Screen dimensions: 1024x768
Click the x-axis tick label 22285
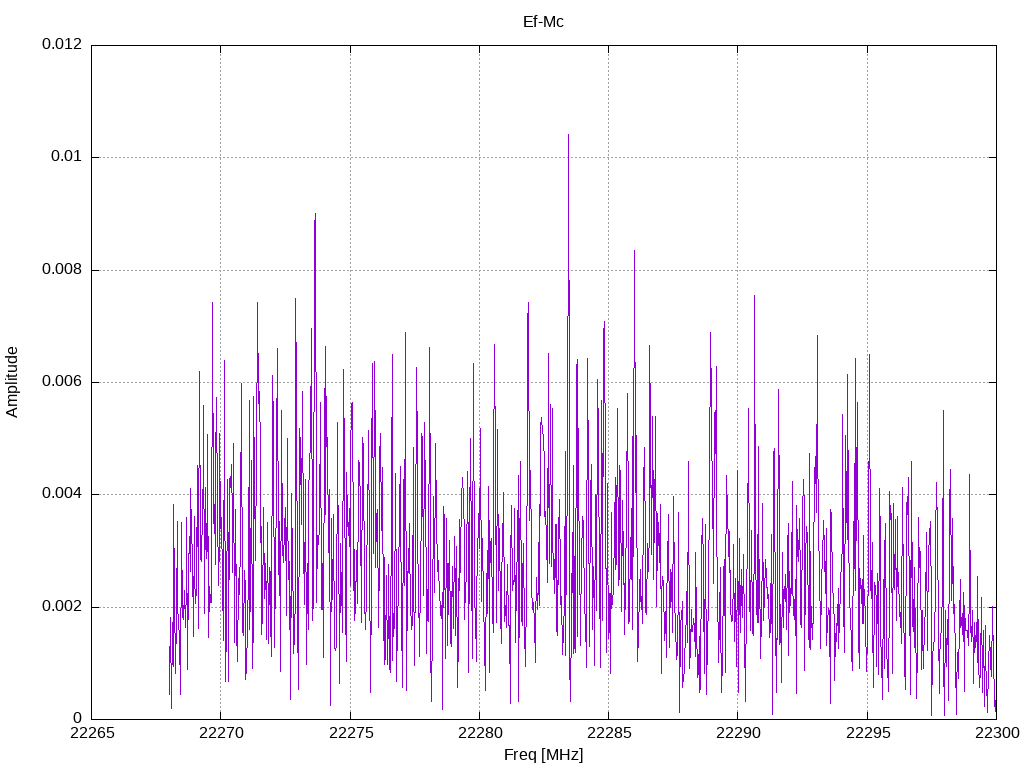click(609, 733)
